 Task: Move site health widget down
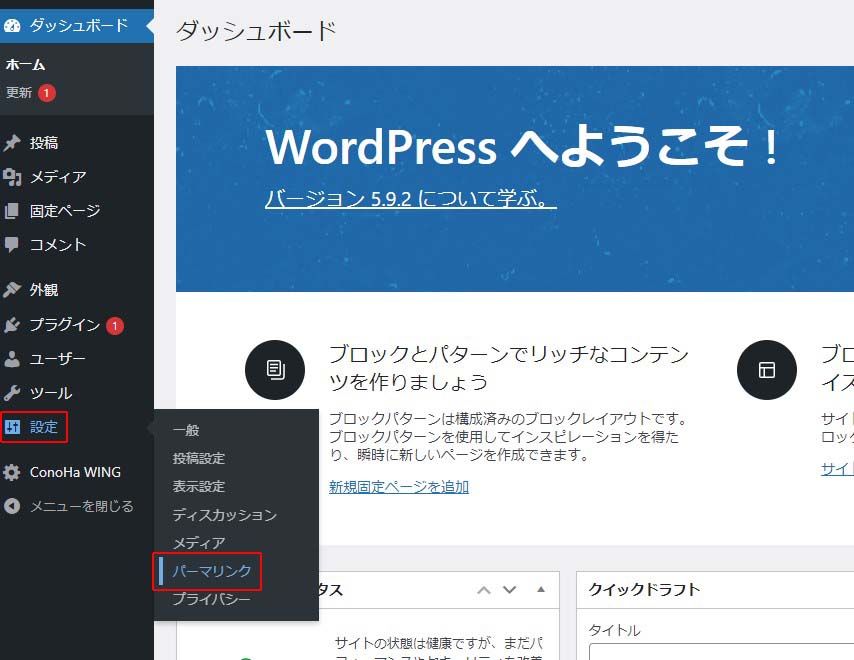(510, 590)
